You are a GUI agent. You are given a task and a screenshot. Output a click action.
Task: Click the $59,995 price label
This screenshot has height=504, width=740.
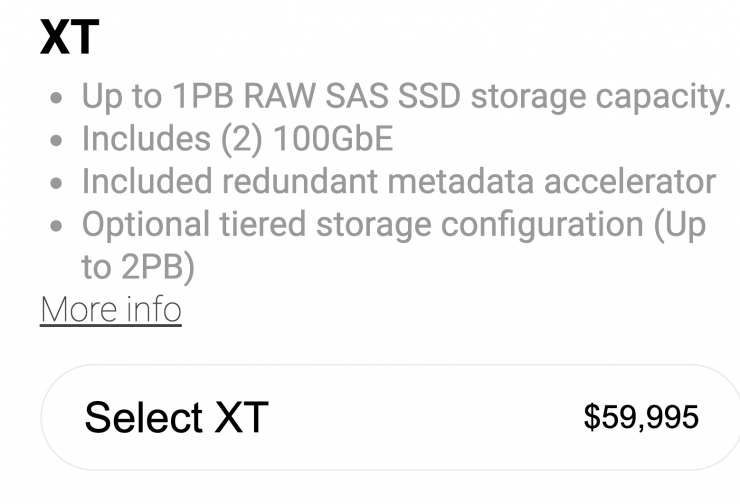(x=641, y=416)
